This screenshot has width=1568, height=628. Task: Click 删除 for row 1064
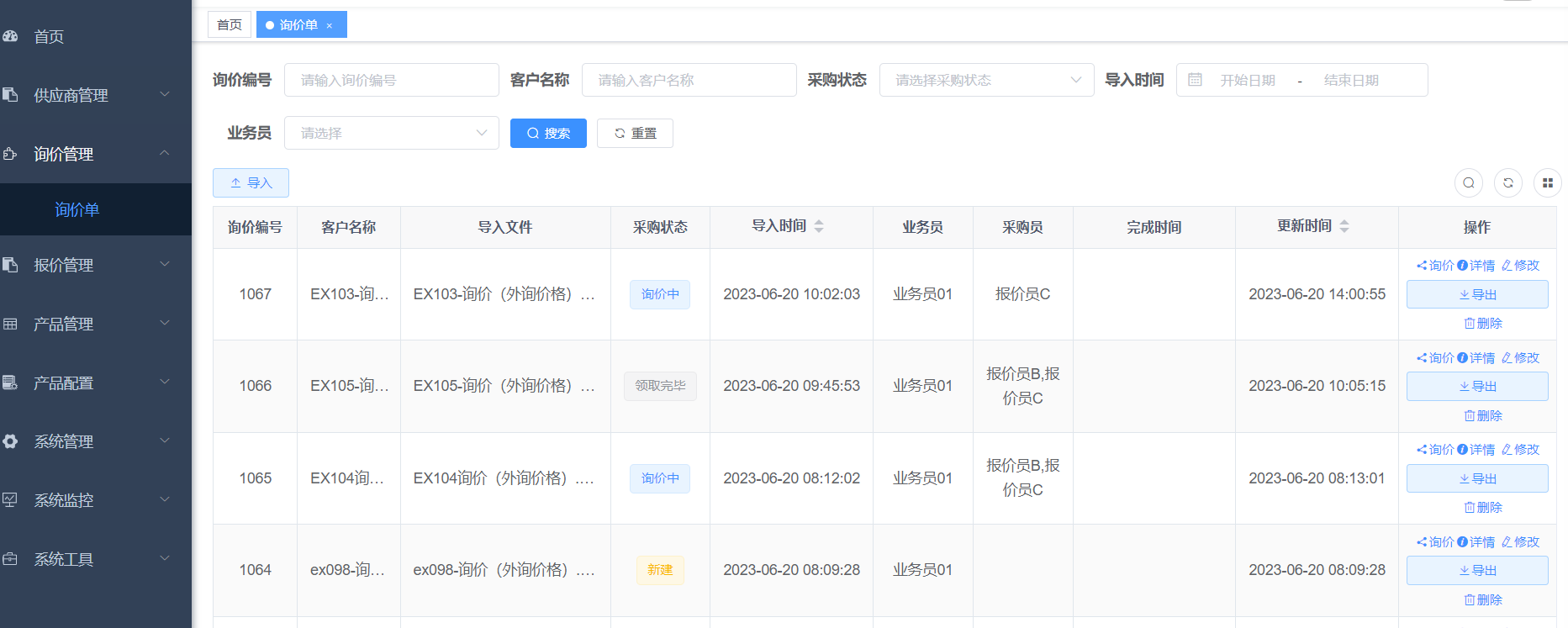tap(1483, 599)
